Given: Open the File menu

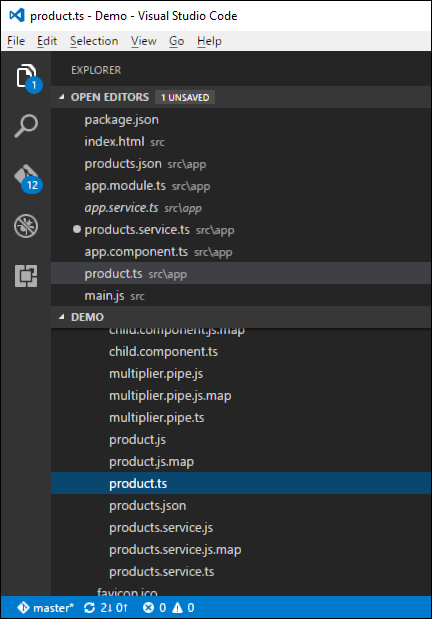Looking at the screenshot, I should (x=16, y=41).
